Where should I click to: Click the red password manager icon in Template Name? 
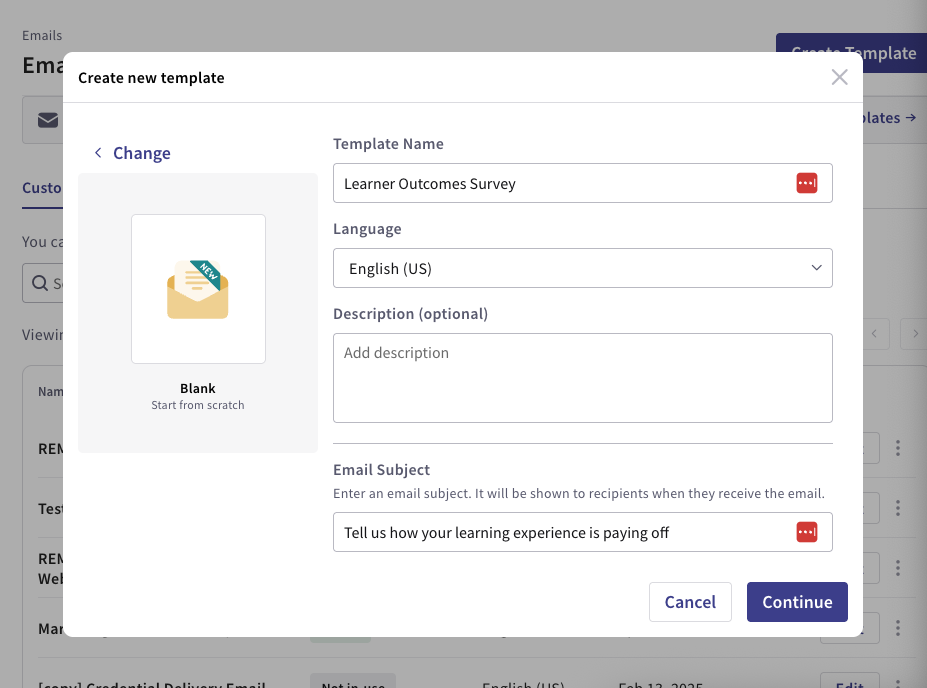tap(806, 183)
